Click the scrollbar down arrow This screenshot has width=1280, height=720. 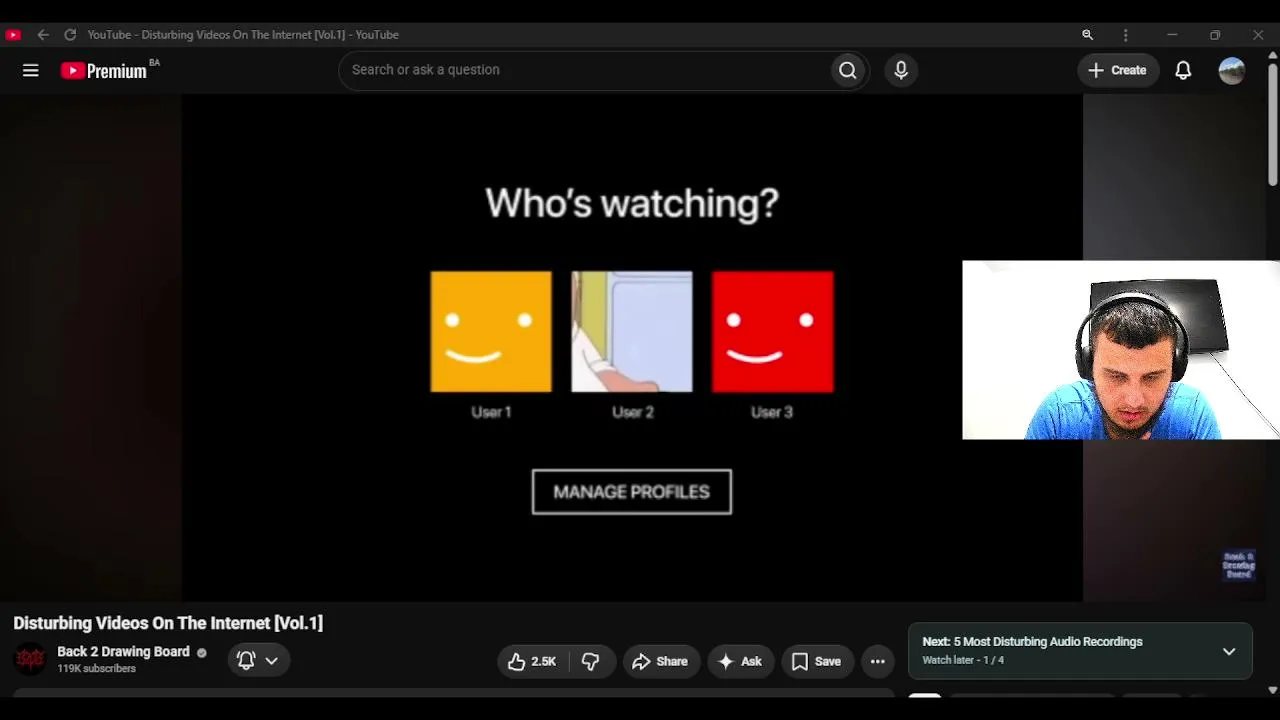pos(1272,690)
